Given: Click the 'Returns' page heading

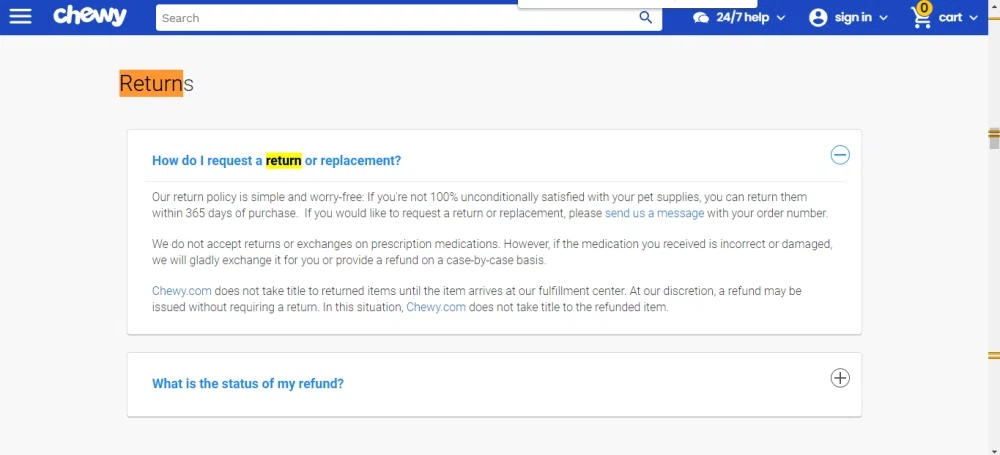Looking at the screenshot, I should 156,84.
